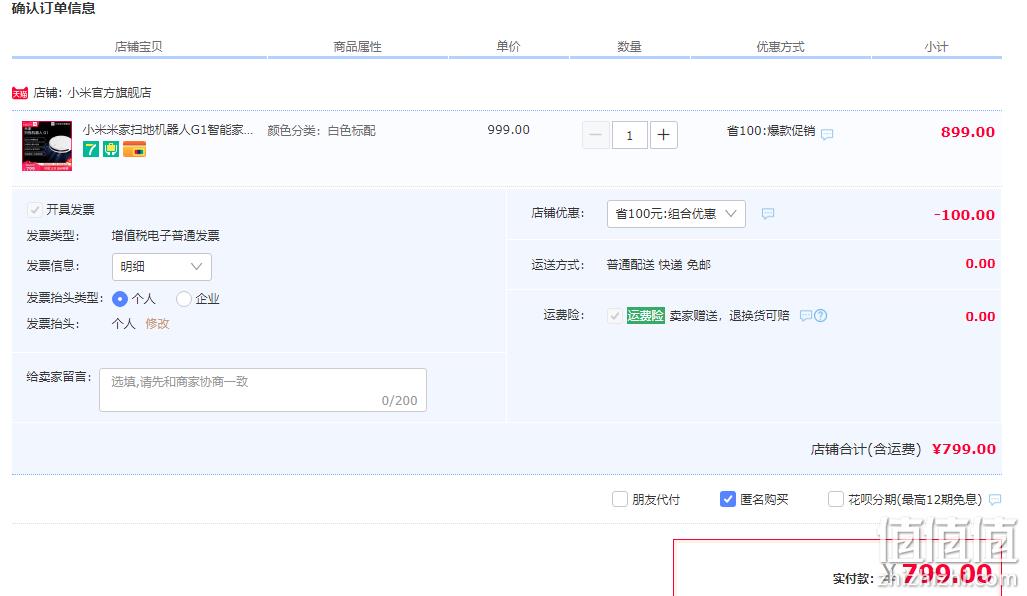
Task: Click the 确认订单信息 heading
Action: tap(54, 9)
